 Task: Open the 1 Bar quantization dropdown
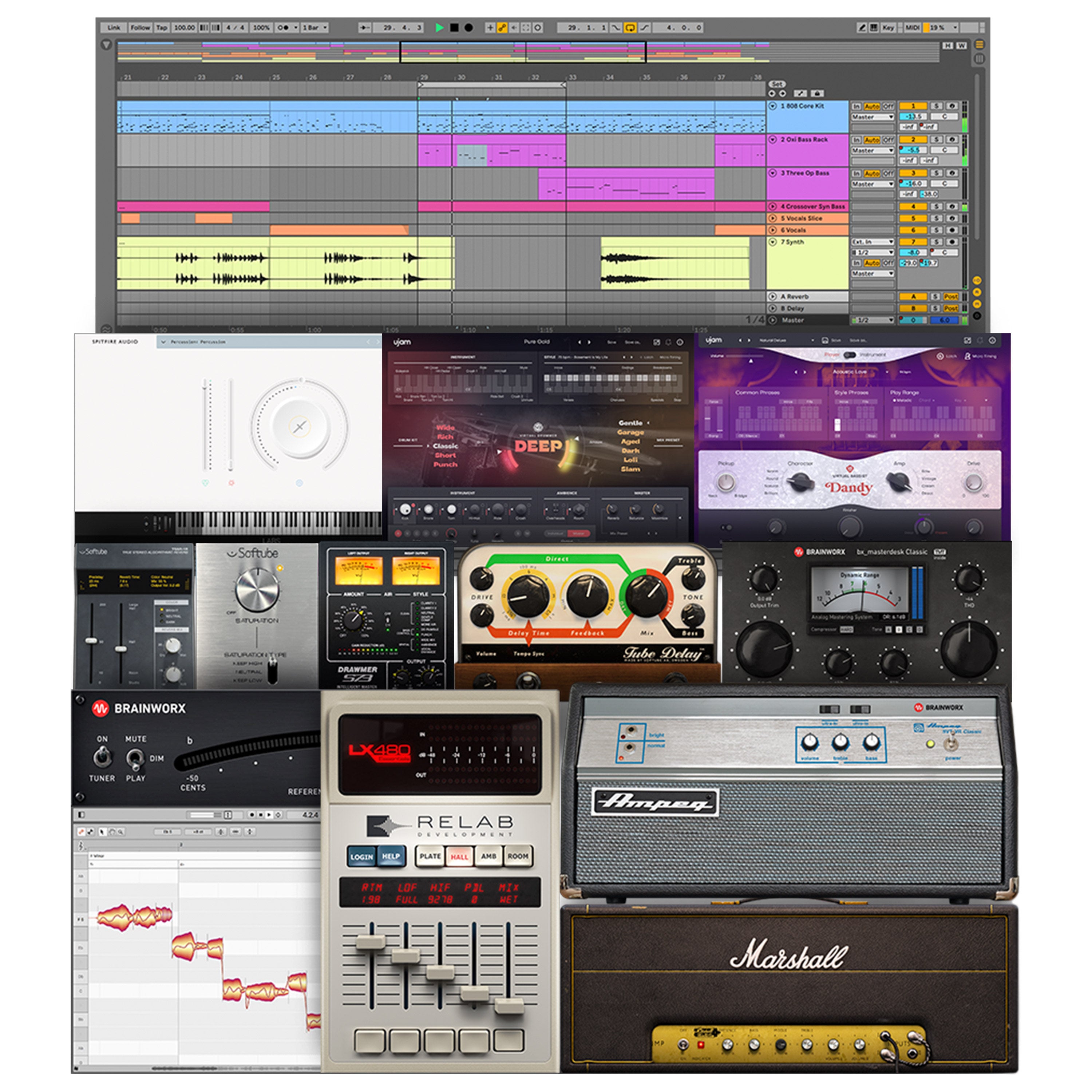(x=315, y=27)
